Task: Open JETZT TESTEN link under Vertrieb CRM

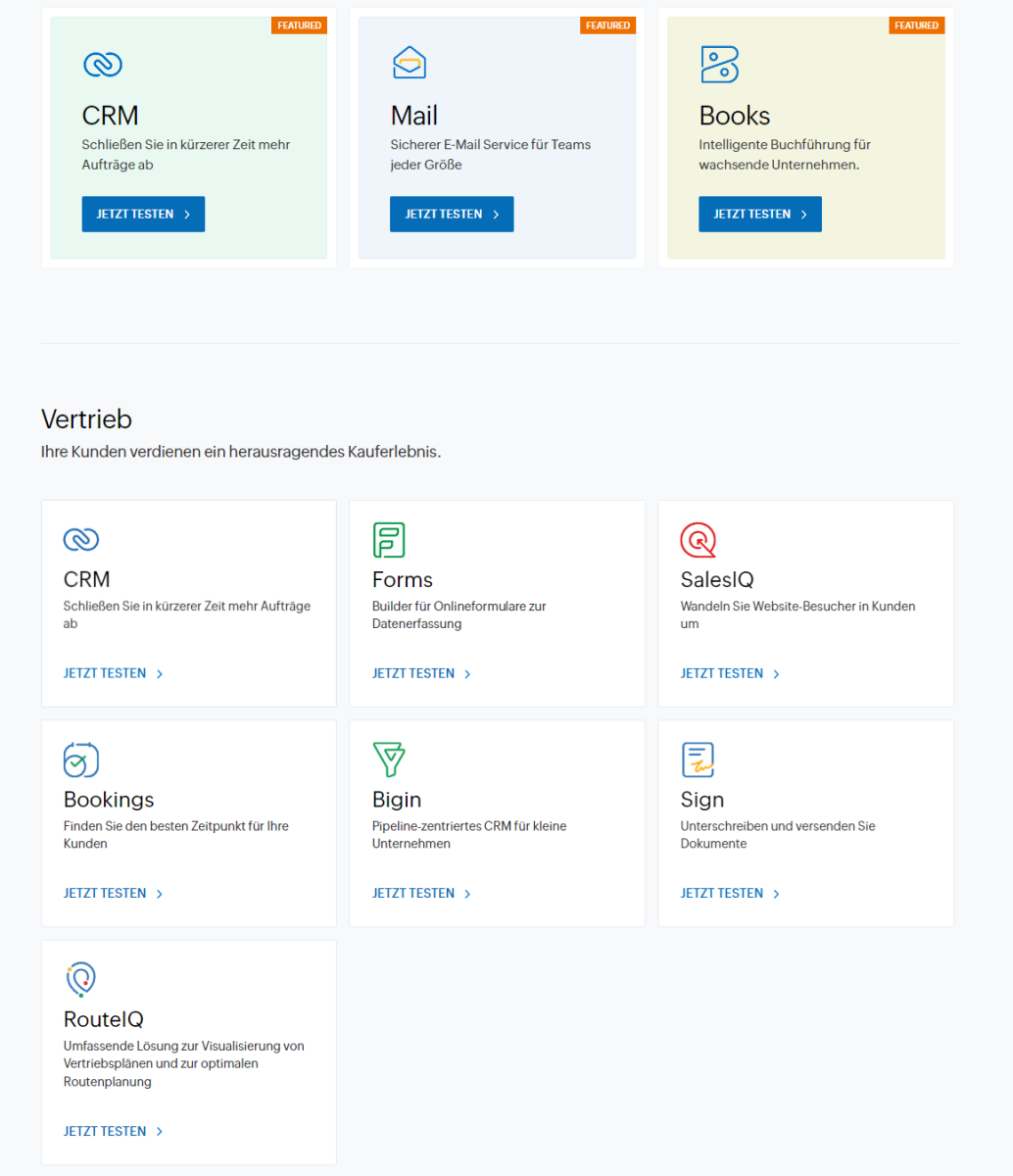Action: 114,673
